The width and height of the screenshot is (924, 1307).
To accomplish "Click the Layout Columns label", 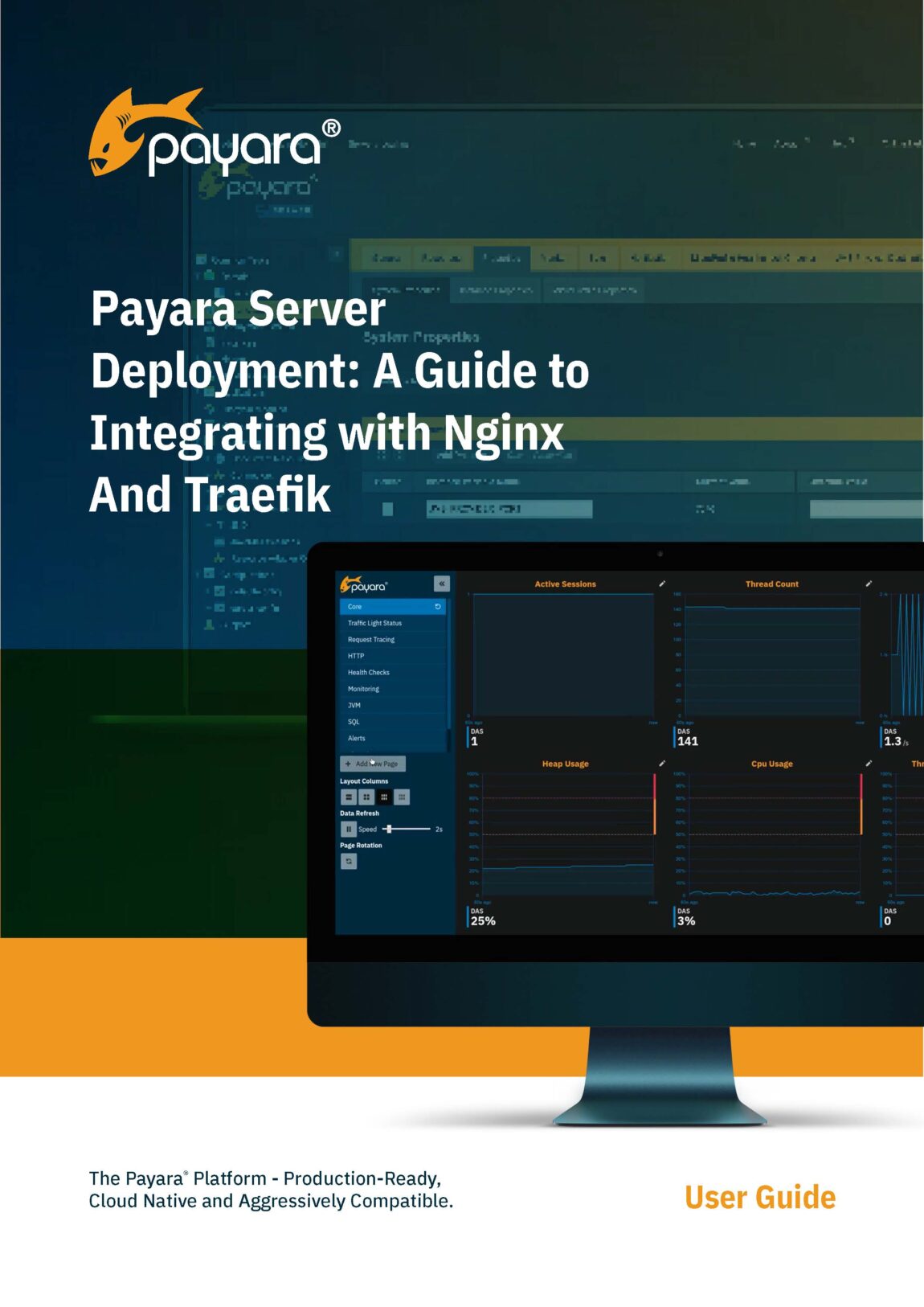I will [364, 781].
